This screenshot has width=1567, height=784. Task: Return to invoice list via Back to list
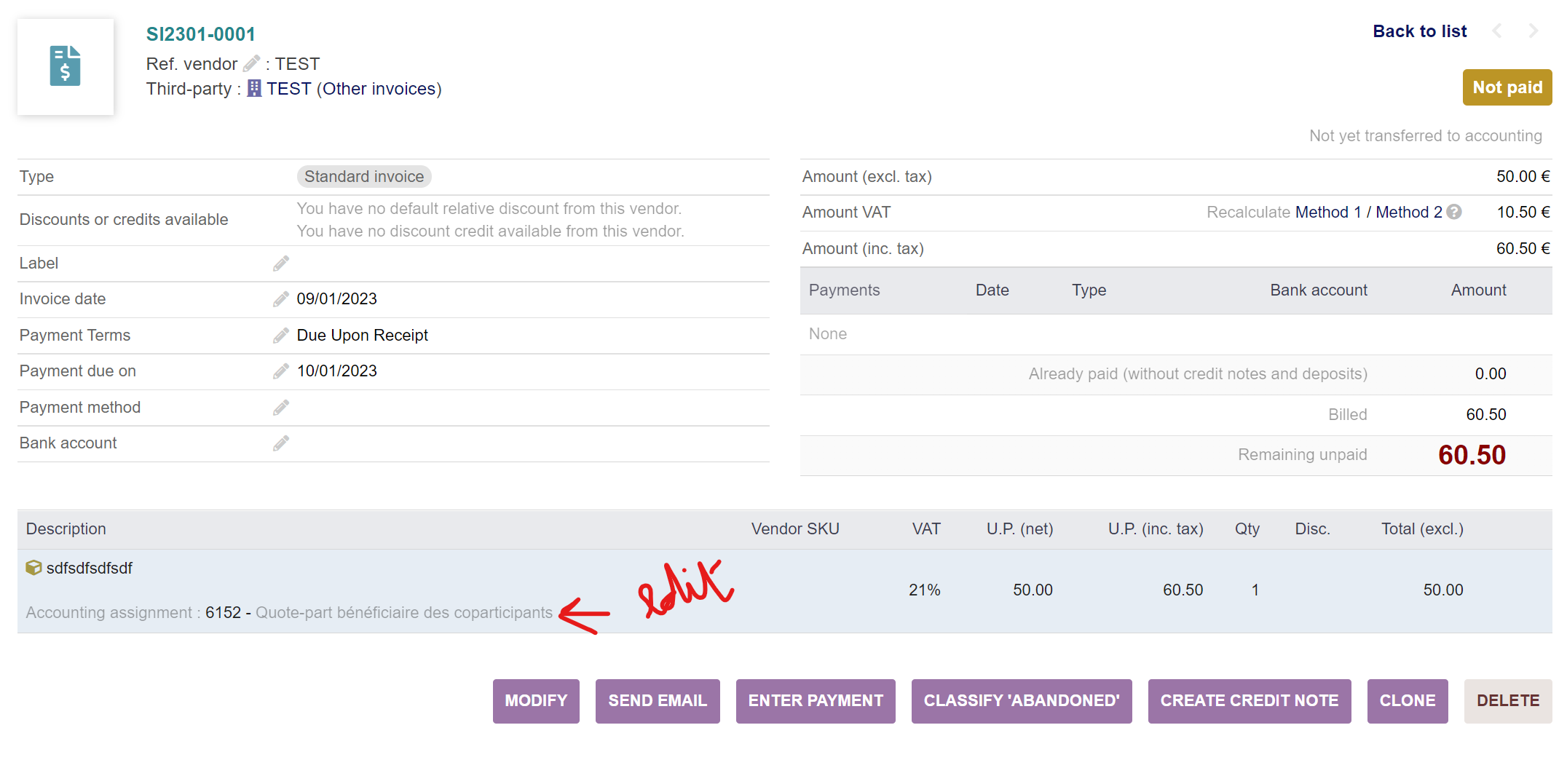[x=1419, y=31]
